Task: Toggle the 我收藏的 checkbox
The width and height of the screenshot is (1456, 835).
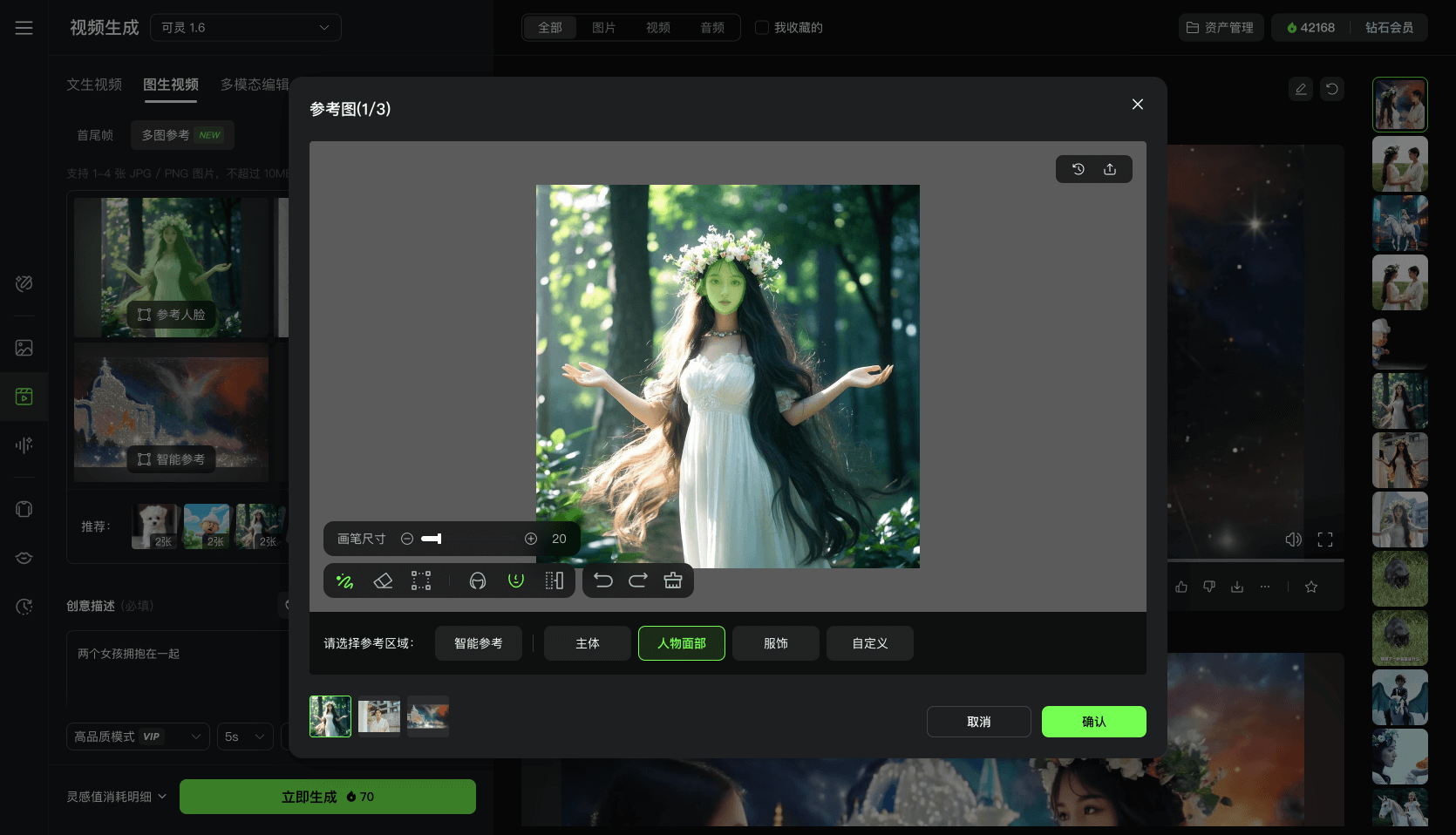Action: tap(762, 28)
